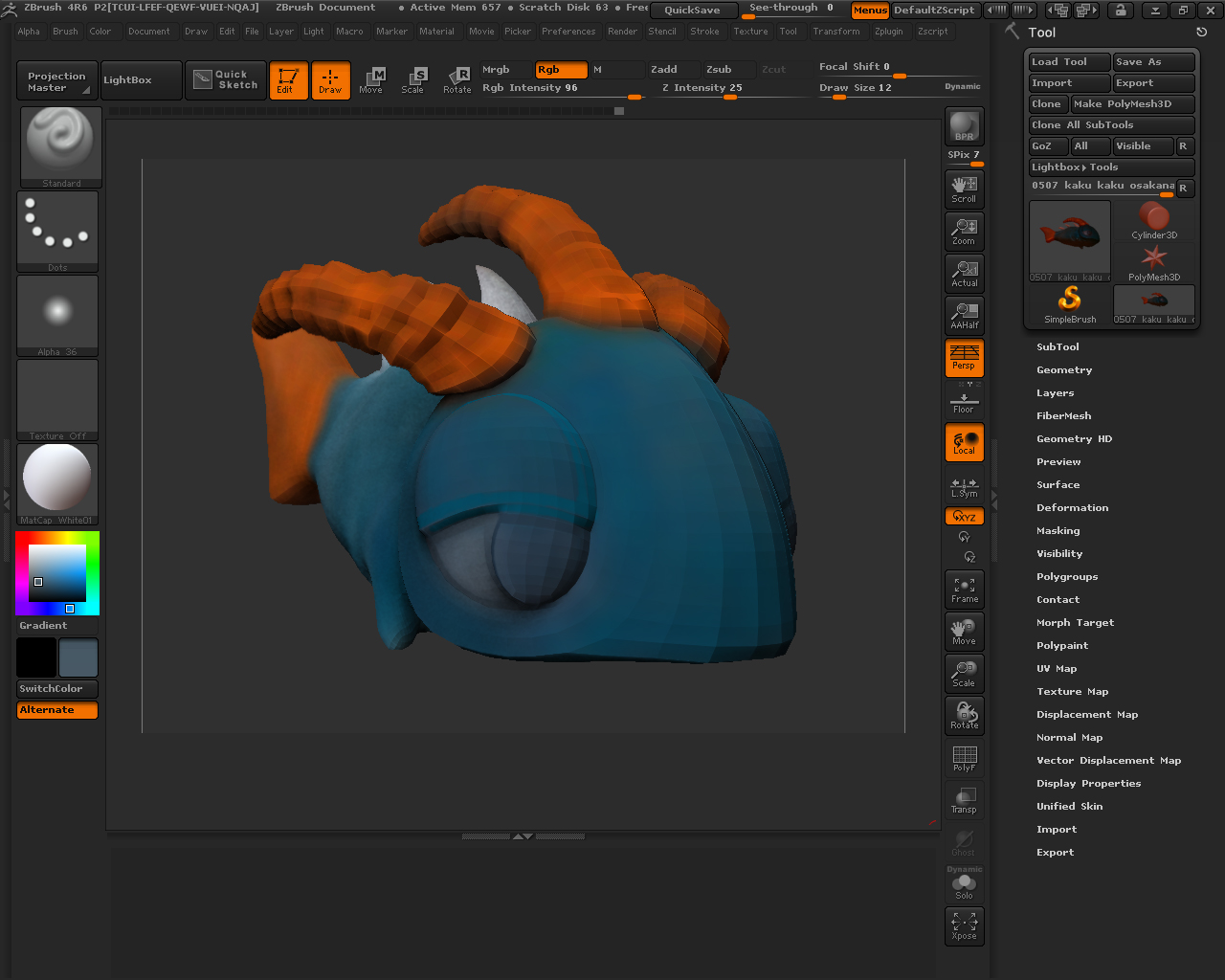
Task: Select the PolyMesh3D tool thumbnail
Action: tap(1154, 263)
